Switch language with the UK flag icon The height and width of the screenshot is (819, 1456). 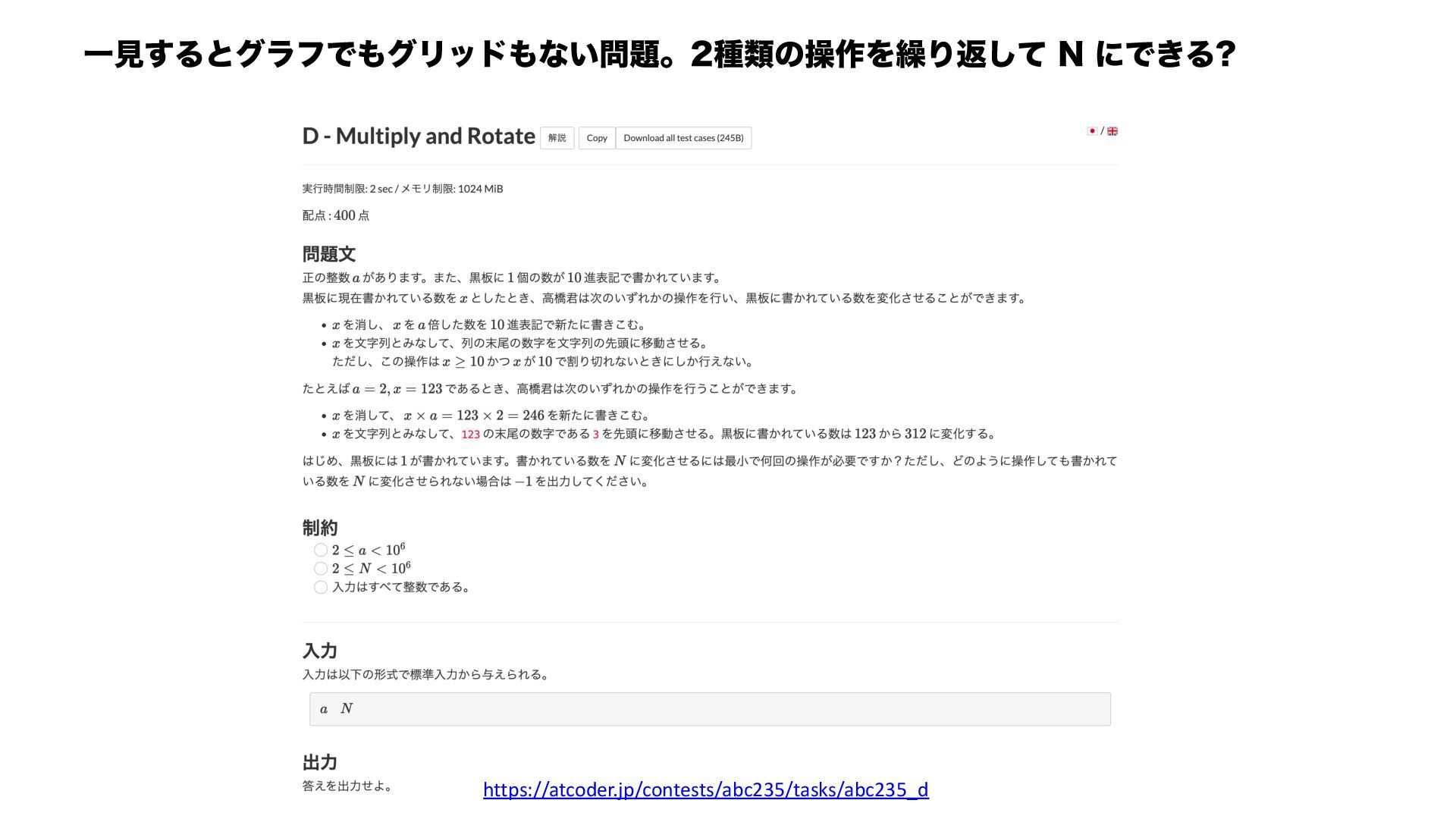1112,131
